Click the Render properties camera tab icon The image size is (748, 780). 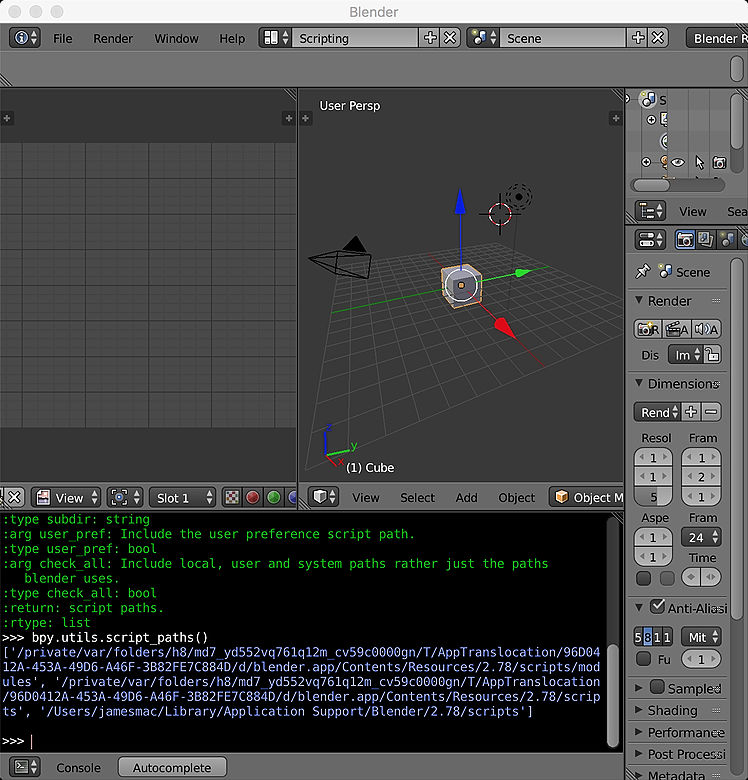685,240
